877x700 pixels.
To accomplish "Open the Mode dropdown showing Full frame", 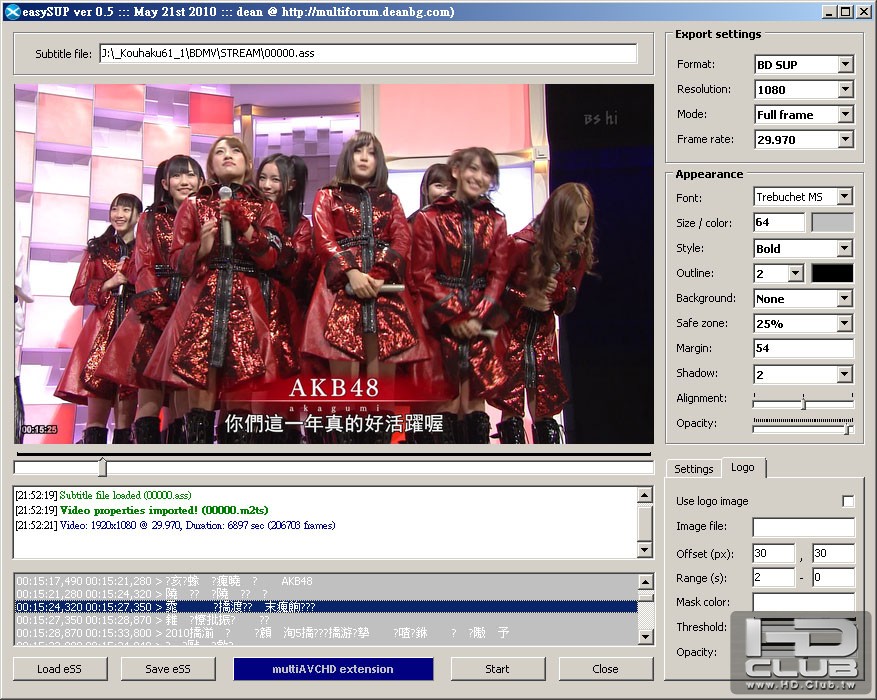I will [845, 115].
